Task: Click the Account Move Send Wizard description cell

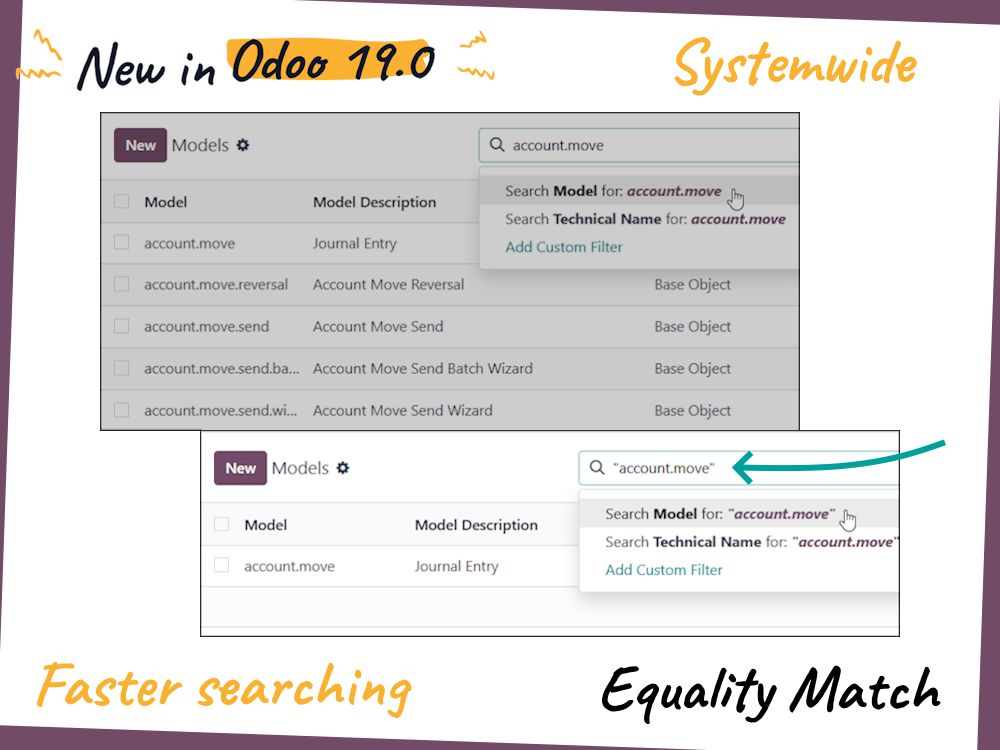Action: [402, 411]
